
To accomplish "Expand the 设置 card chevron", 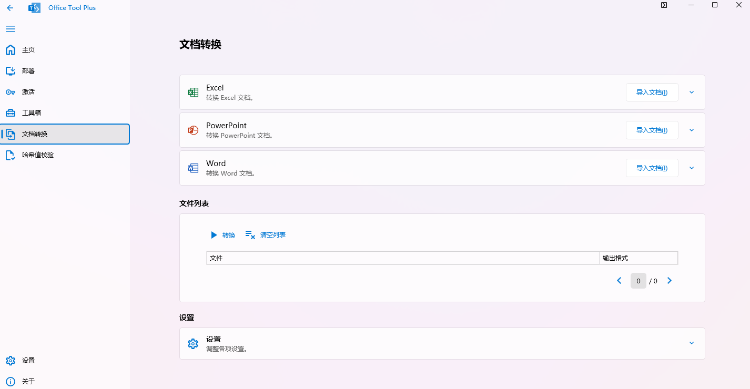I will [x=692, y=343].
